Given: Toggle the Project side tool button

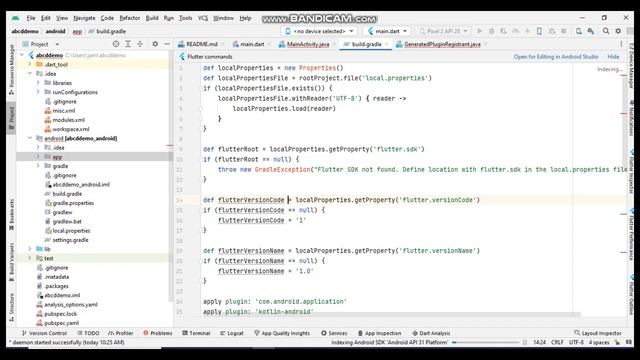Looking at the screenshot, I should point(11,118).
